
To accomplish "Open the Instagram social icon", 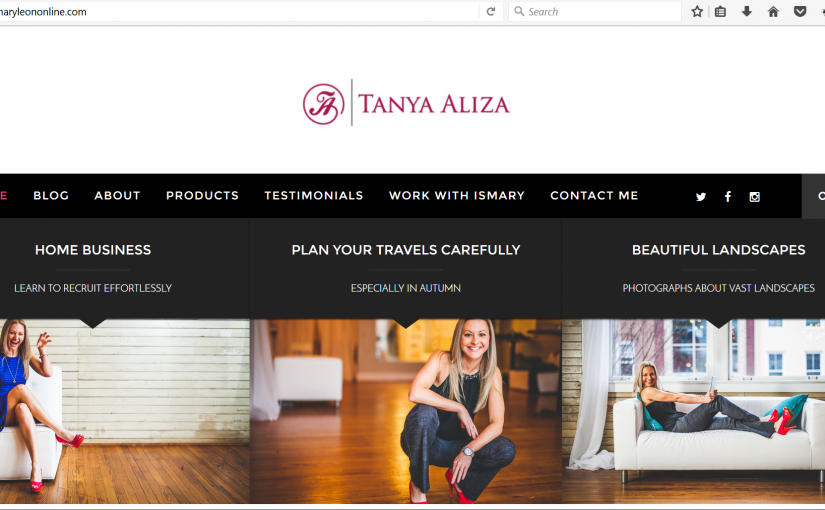I will click(x=754, y=197).
